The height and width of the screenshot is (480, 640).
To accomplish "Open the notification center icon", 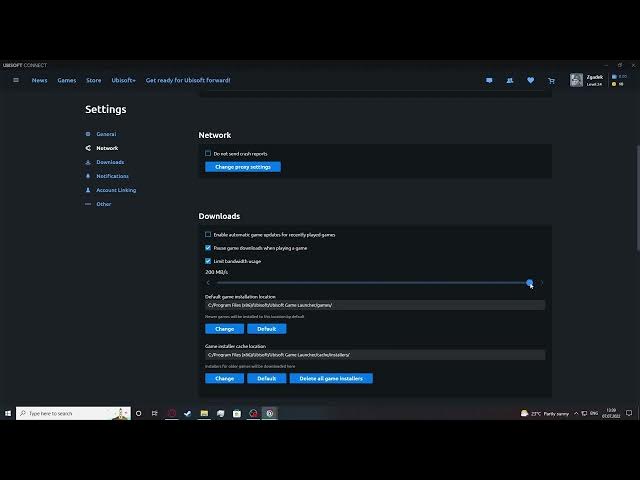I will 629,413.
